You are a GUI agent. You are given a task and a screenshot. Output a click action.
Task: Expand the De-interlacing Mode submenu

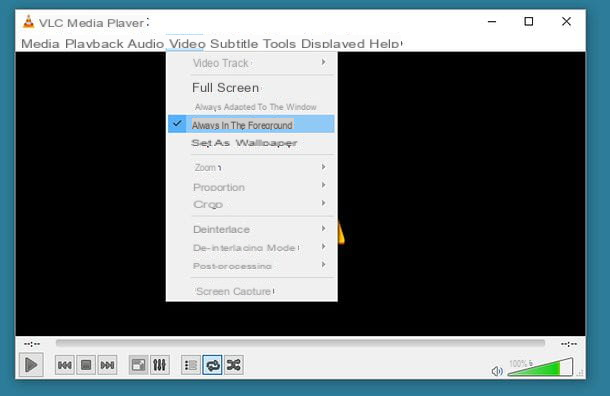(x=251, y=248)
